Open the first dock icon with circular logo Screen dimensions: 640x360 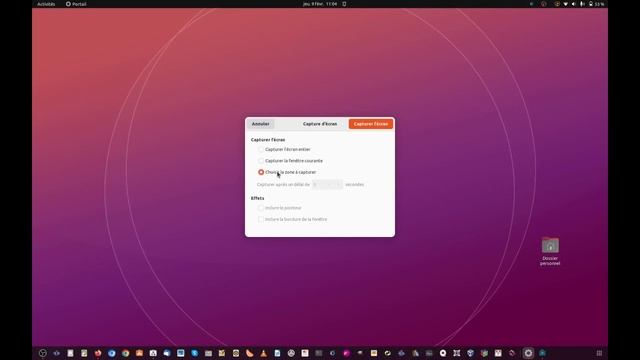(42, 353)
